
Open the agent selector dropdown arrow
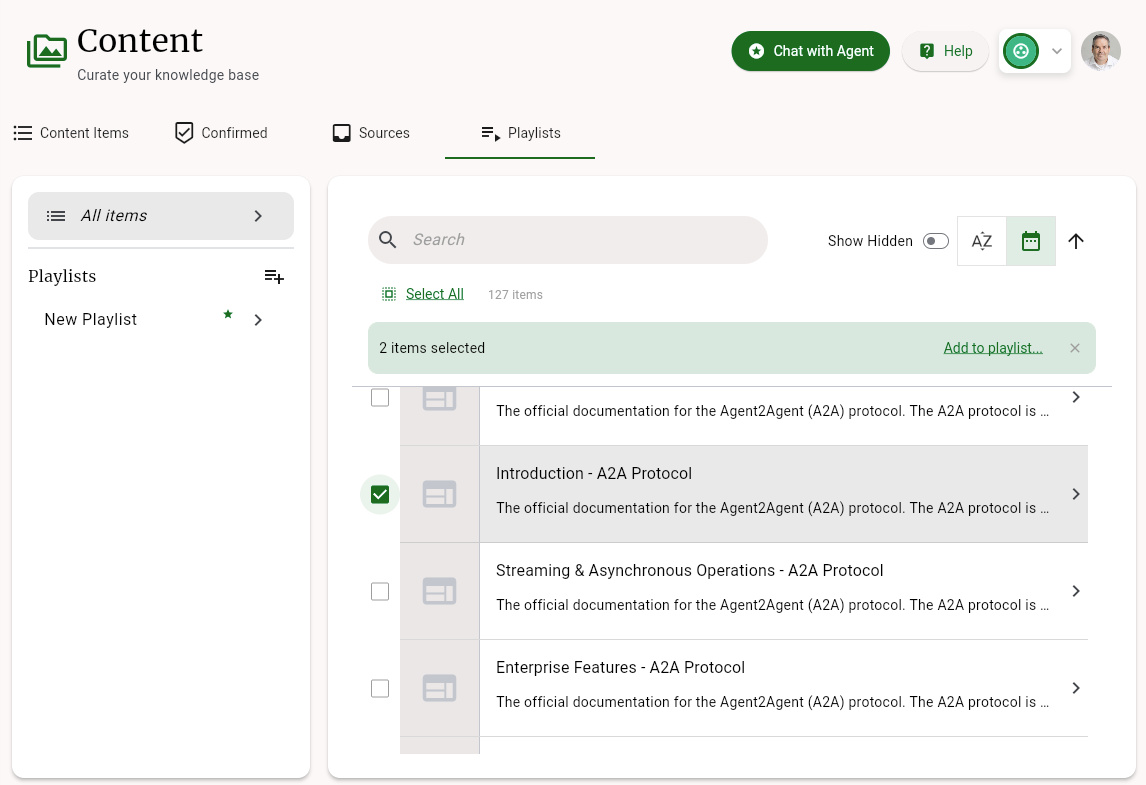pyautogui.click(x=1057, y=51)
